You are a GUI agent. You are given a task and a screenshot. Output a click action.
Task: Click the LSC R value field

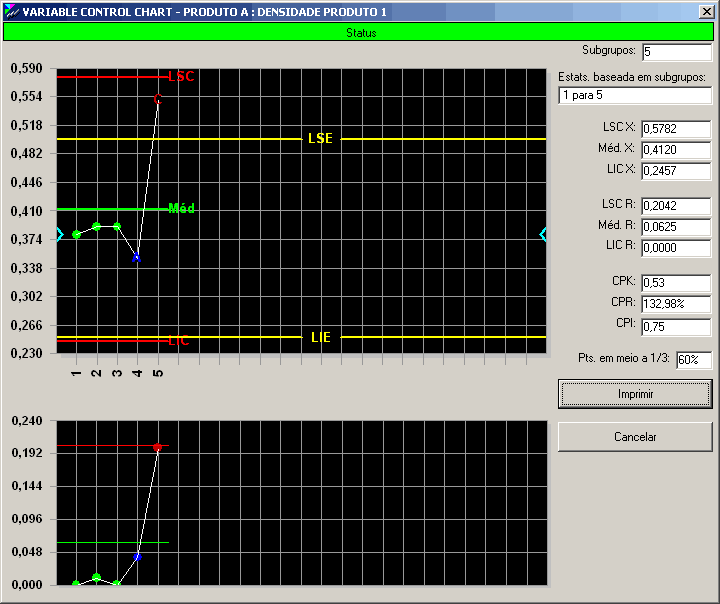click(x=675, y=206)
